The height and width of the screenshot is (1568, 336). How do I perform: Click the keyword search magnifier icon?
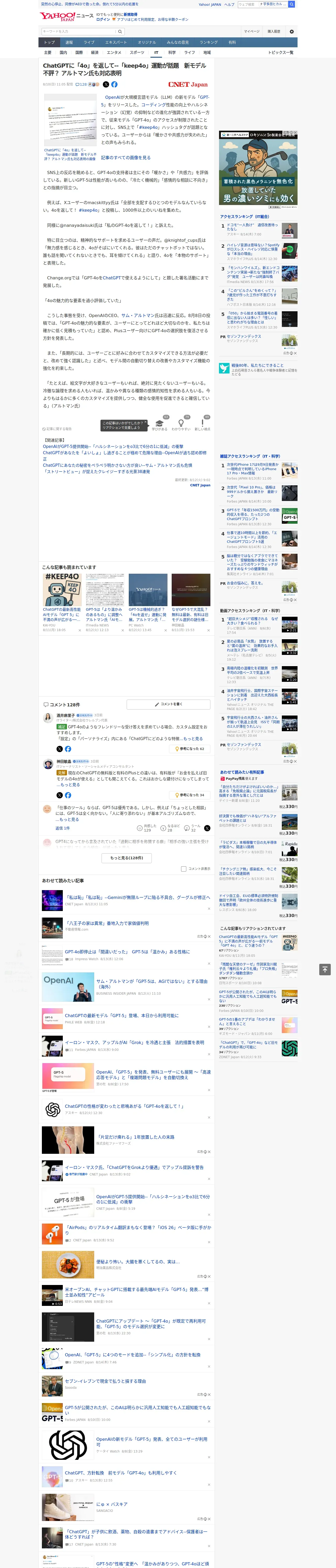120,31
